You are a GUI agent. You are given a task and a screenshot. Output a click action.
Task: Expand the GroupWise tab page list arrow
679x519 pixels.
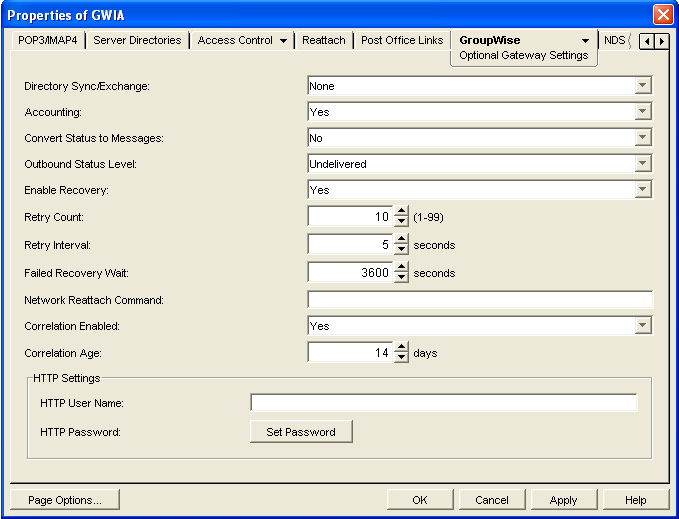click(585, 41)
